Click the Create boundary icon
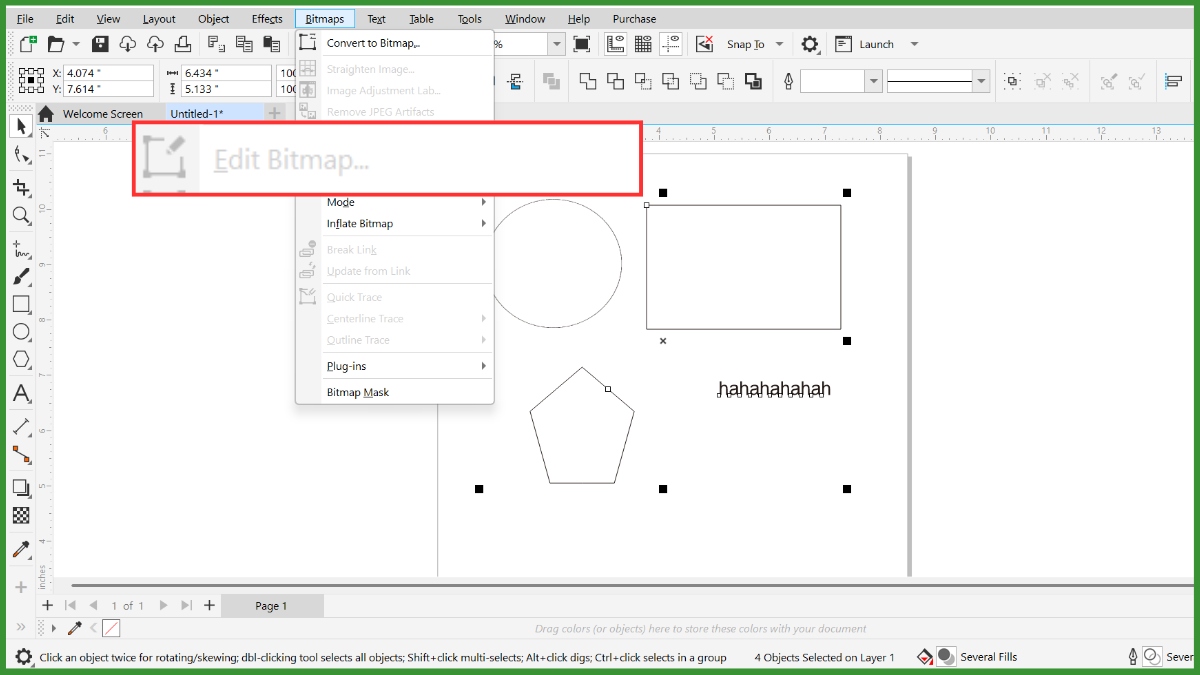This screenshot has height=675, width=1200. (753, 81)
